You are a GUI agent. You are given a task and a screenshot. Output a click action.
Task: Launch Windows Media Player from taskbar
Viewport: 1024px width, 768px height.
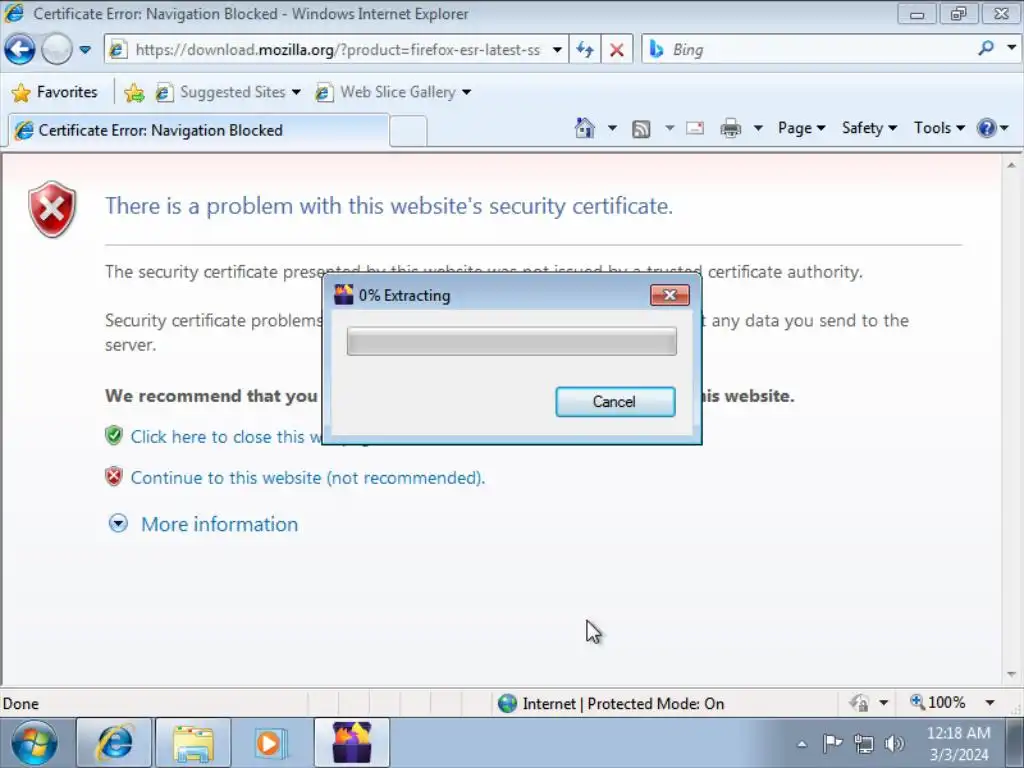point(270,743)
